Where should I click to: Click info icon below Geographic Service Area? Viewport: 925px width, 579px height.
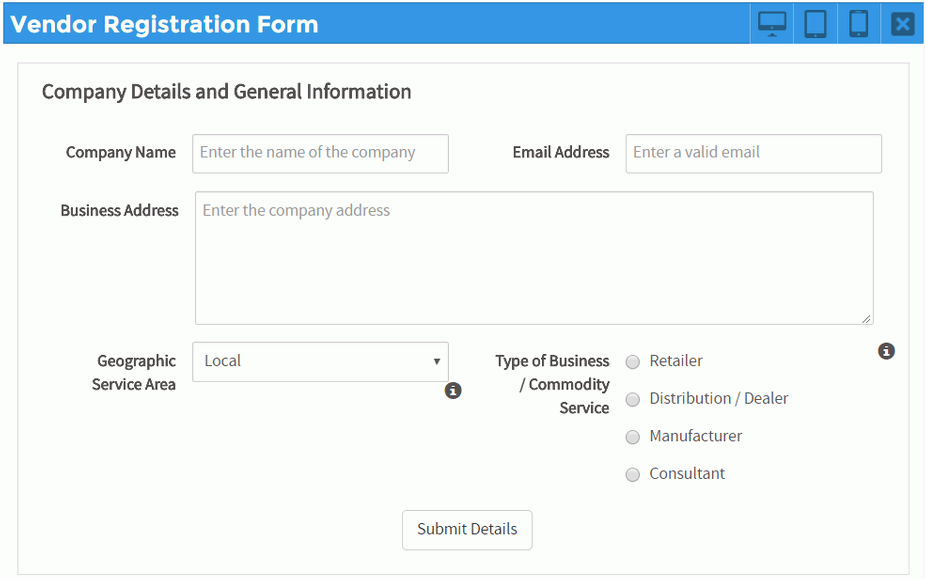pos(453,391)
